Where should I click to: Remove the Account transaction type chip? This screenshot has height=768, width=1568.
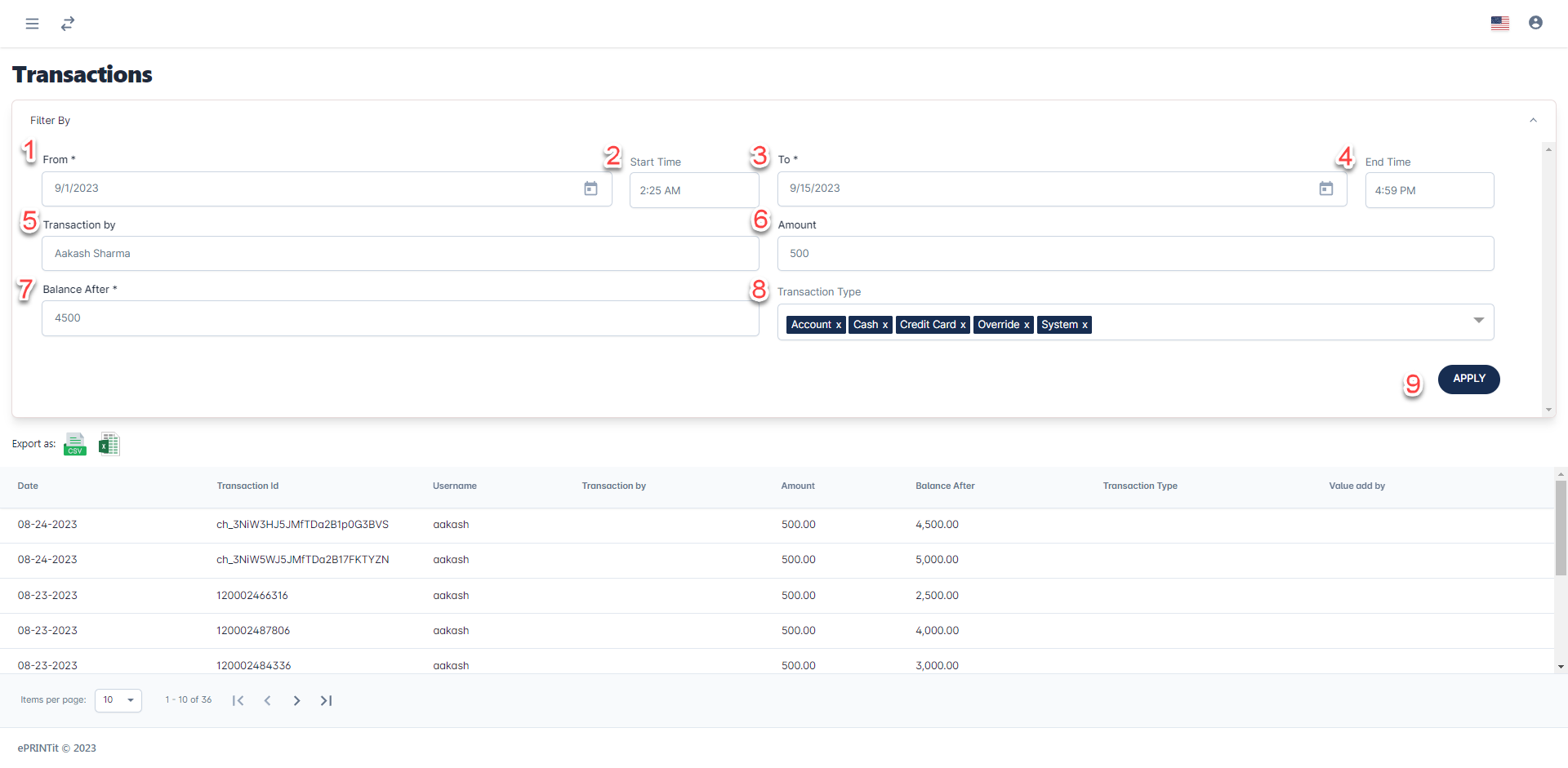838,325
